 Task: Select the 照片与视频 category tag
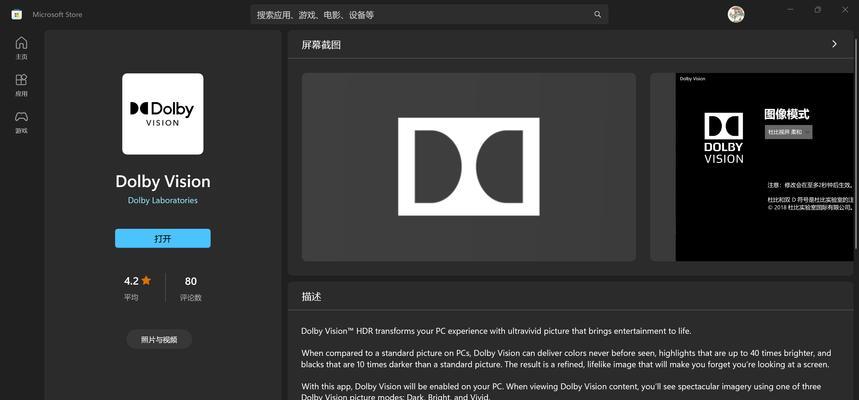159,340
